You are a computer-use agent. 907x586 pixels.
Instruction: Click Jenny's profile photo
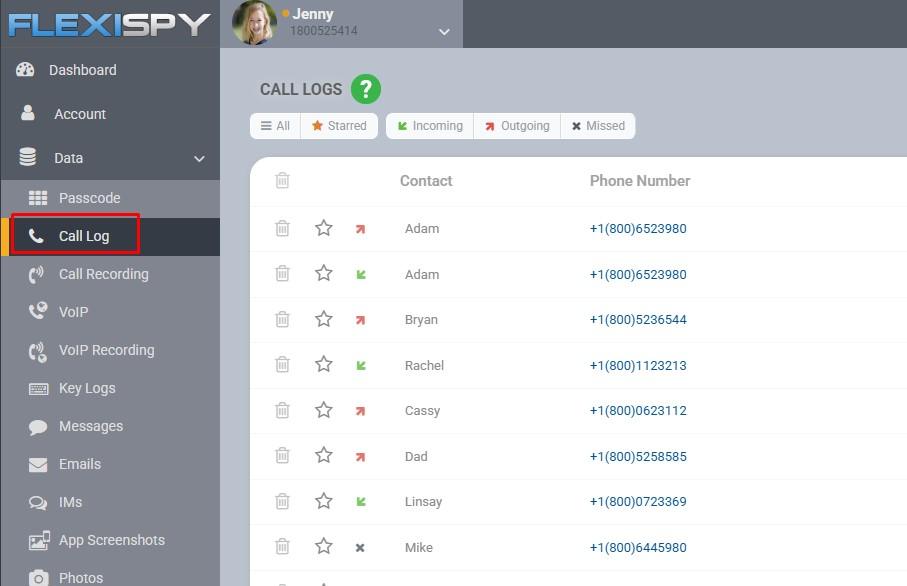click(x=254, y=23)
